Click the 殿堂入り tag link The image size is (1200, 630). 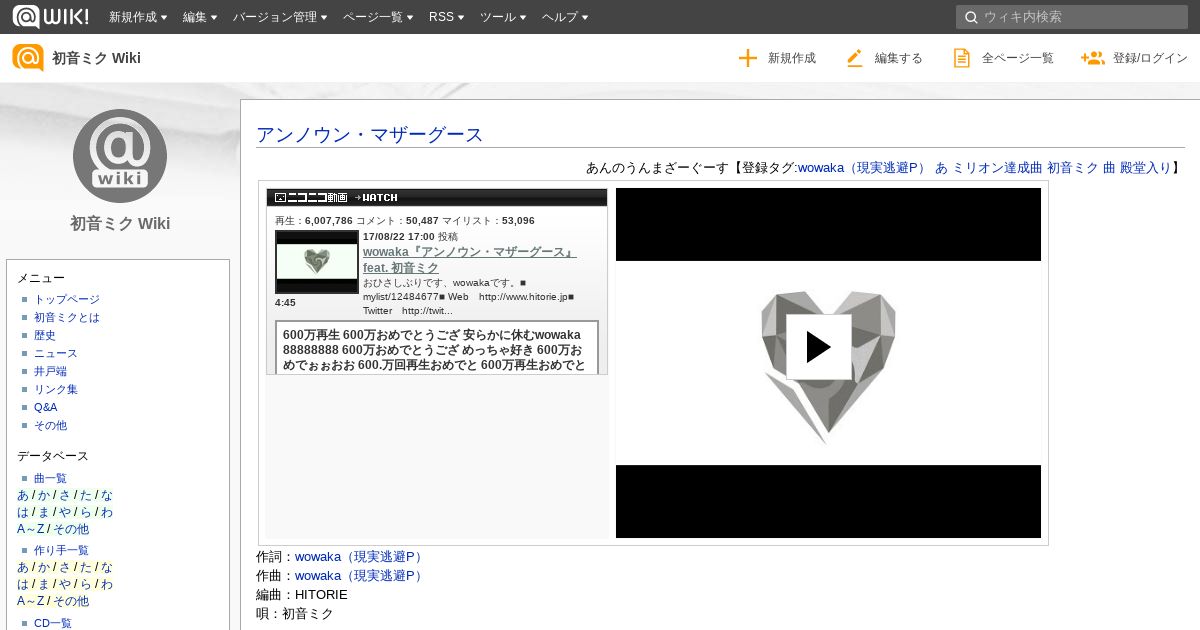[x=1146, y=168]
